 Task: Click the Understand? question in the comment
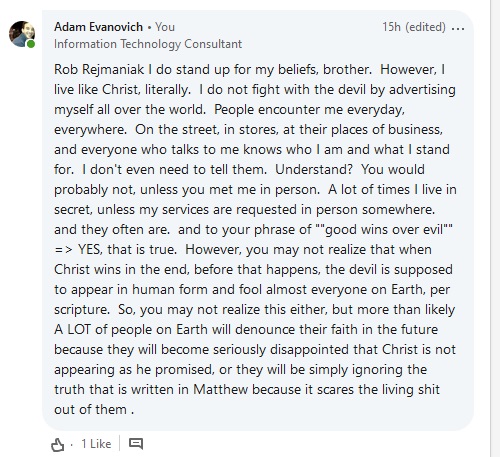[x=314, y=169]
